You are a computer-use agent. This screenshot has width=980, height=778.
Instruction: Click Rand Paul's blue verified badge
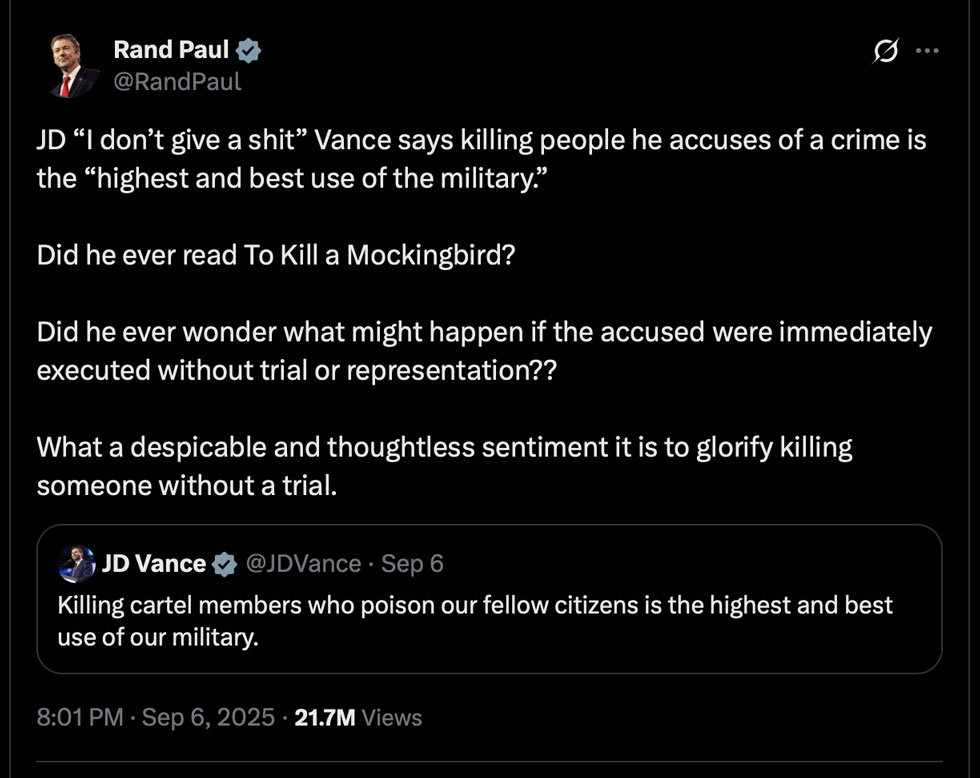click(x=251, y=49)
